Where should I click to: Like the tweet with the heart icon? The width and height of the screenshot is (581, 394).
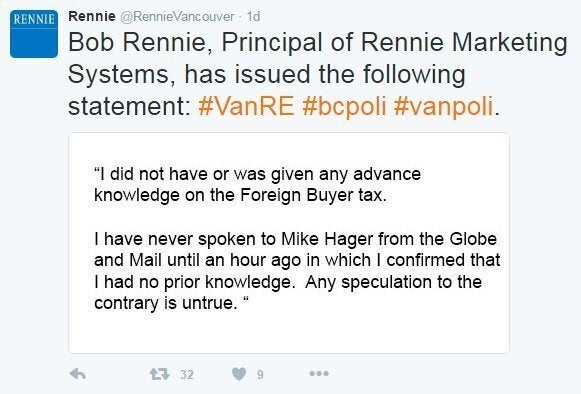click(x=239, y=374)
